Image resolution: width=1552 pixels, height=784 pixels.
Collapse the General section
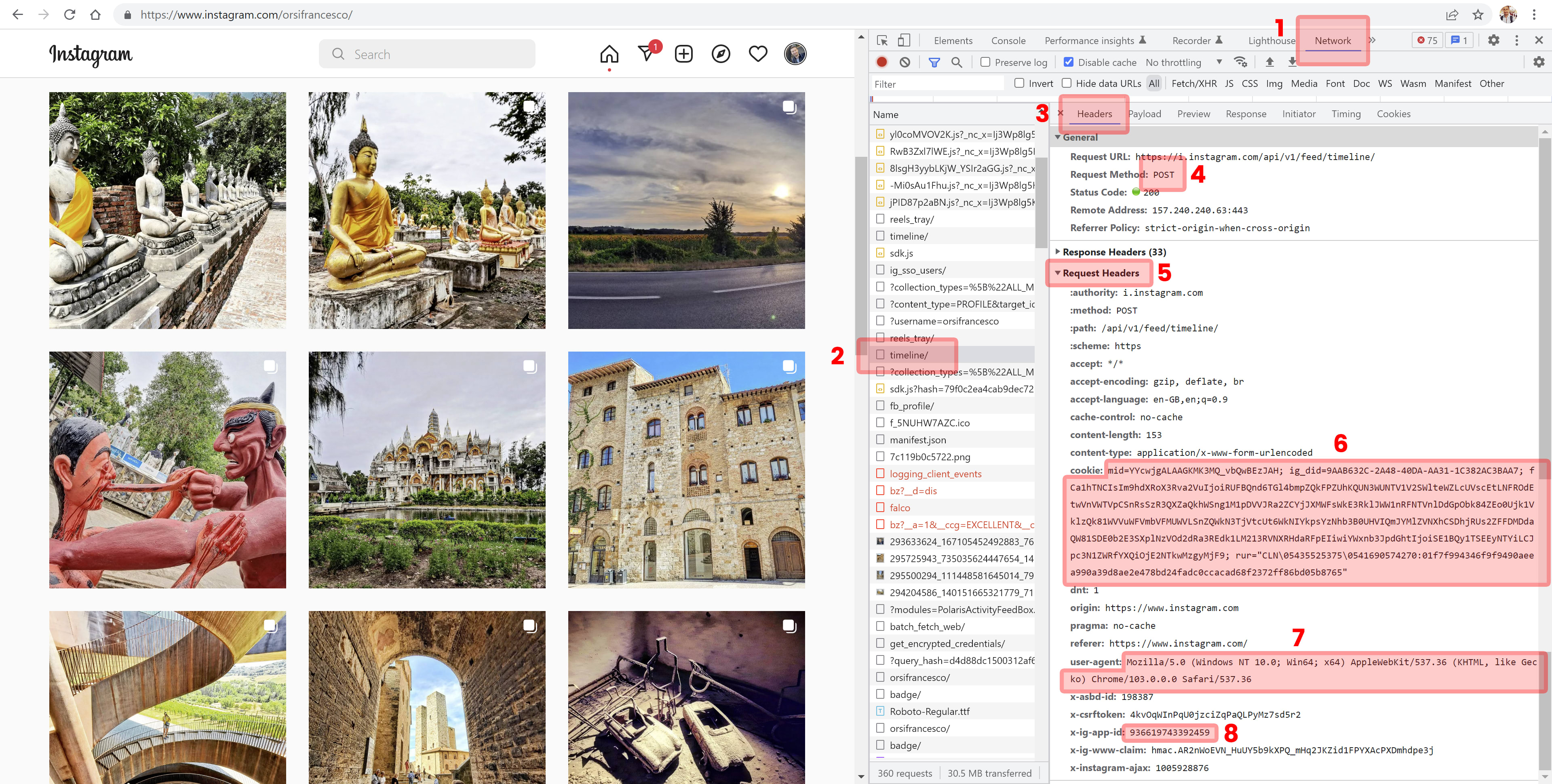tap(1057, 137)
